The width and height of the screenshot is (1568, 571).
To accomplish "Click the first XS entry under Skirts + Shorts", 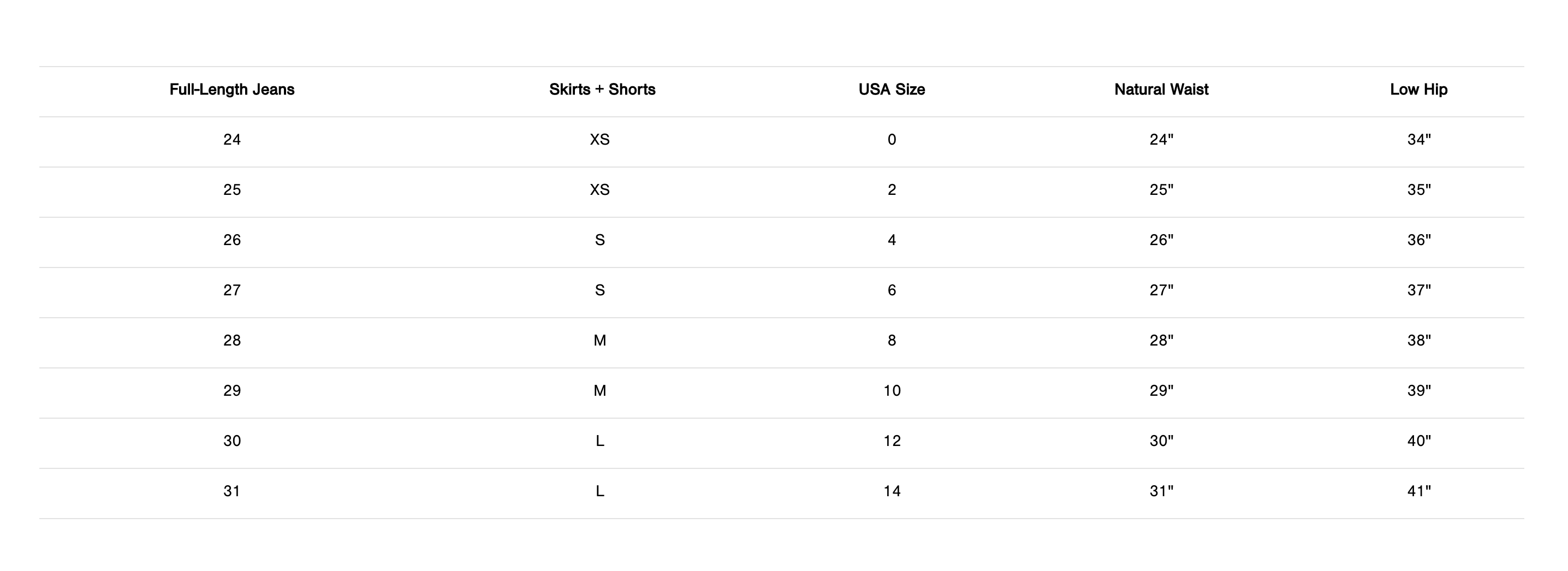I will pyautogui.click(x=599, y=139).
